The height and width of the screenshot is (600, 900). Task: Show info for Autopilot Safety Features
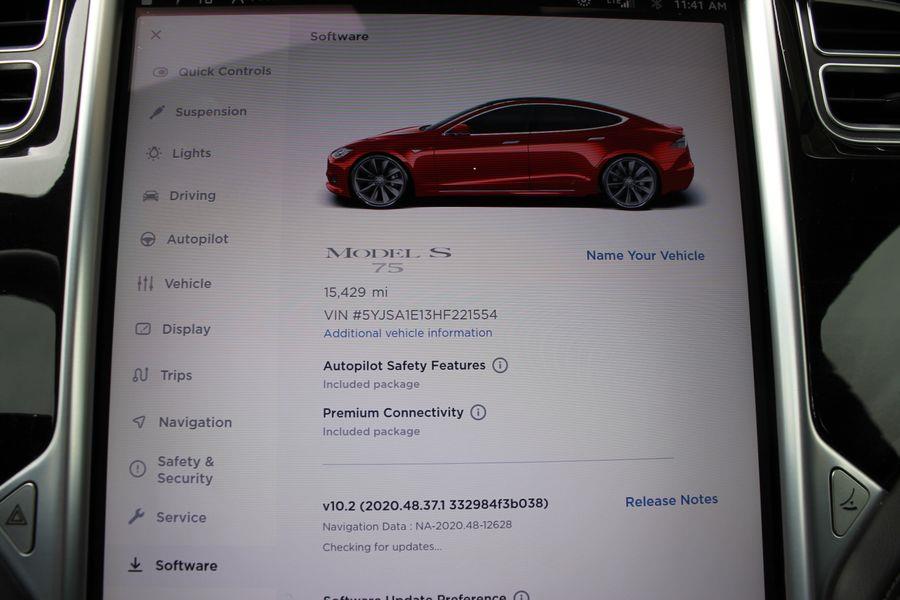pyautogui.click(x=500, y=365)
